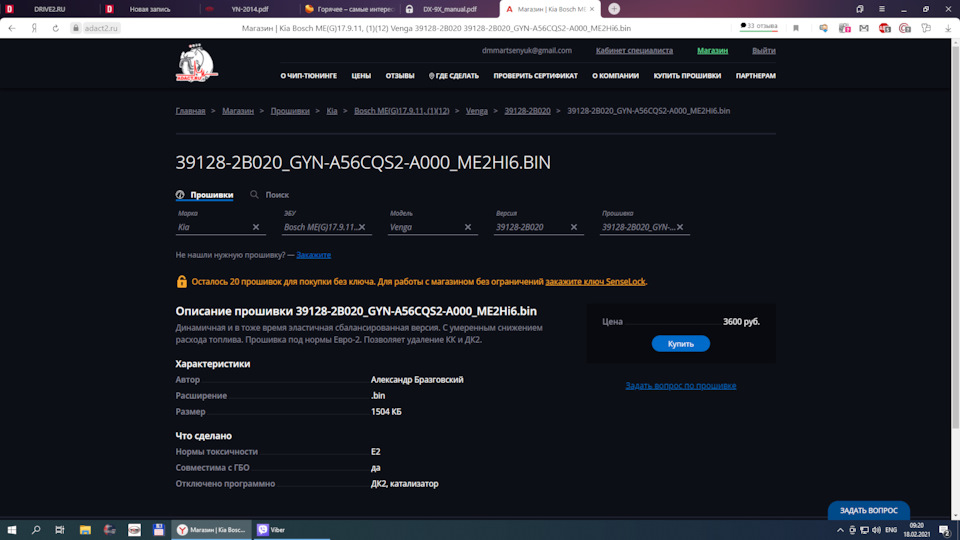Go back using the browser back arrow
This screenshot has height=540, width=960.
pos(12,28)
